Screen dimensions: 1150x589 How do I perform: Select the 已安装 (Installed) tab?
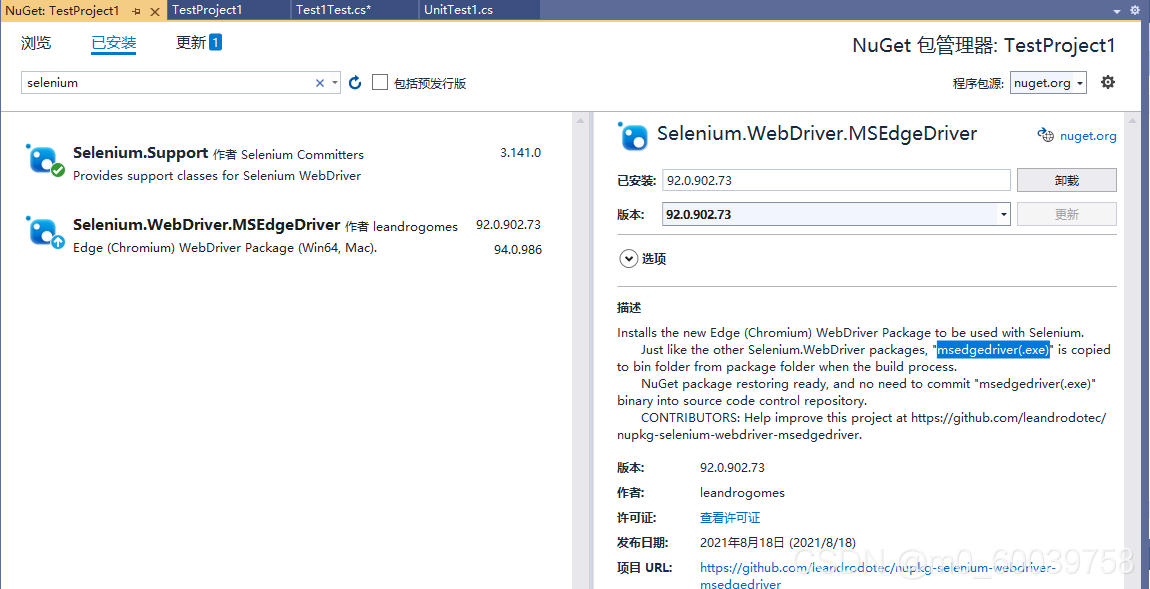tap(114, 43)
